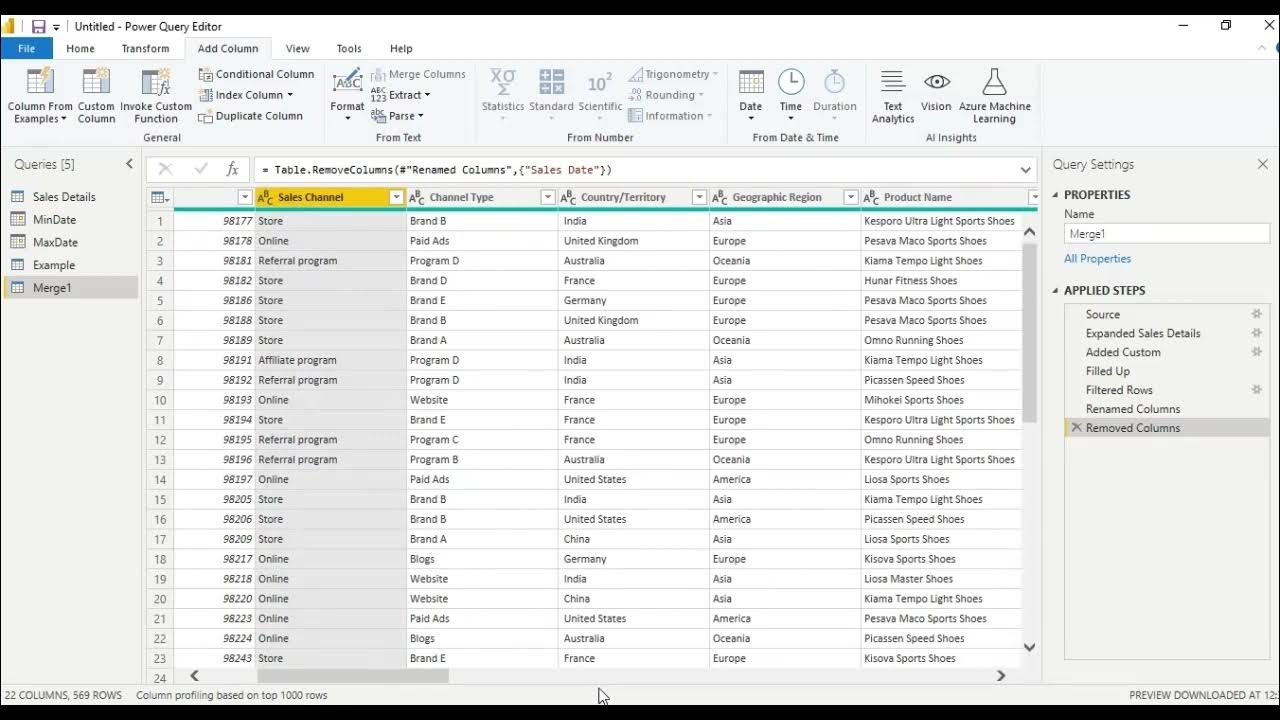This screenshot has width=1280, height=720.
Task: Click the Save icon in title bar
Action: (x=38, y=26)
